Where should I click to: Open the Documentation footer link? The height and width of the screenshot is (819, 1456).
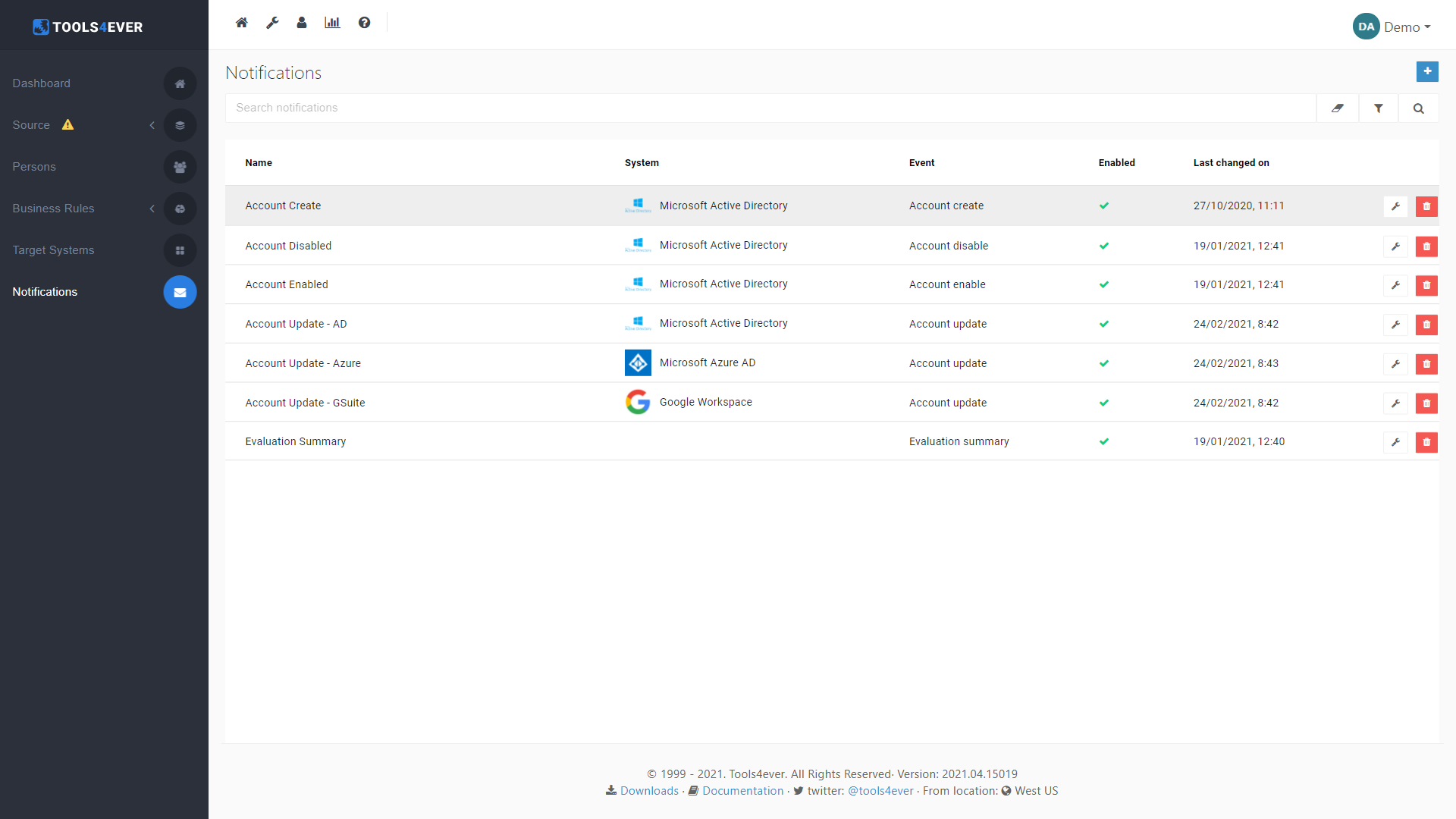click(742, 791)
